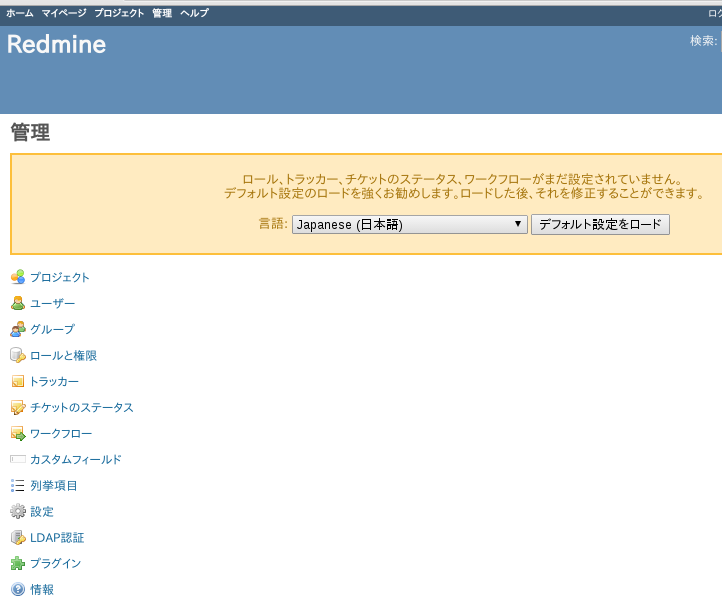Click the 管理 page heading
The image size is (722, 614).
pos(30,132)
